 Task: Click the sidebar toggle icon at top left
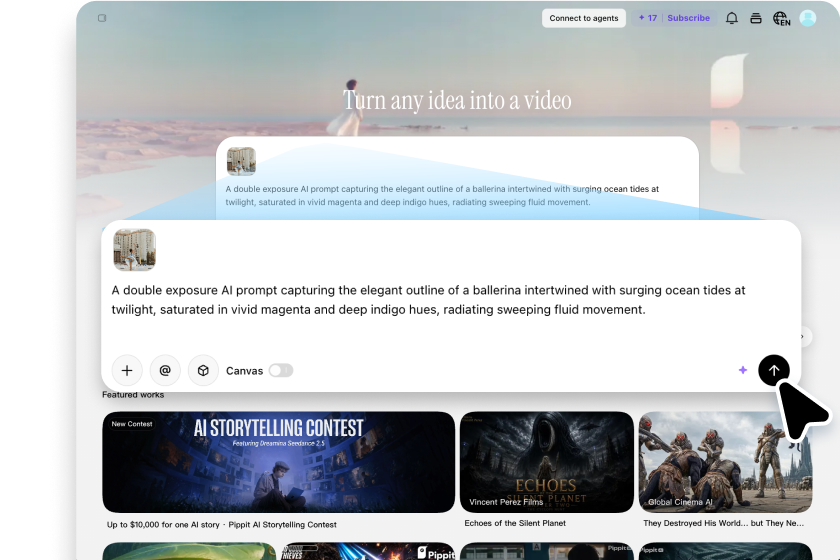(x=102, y=18)
